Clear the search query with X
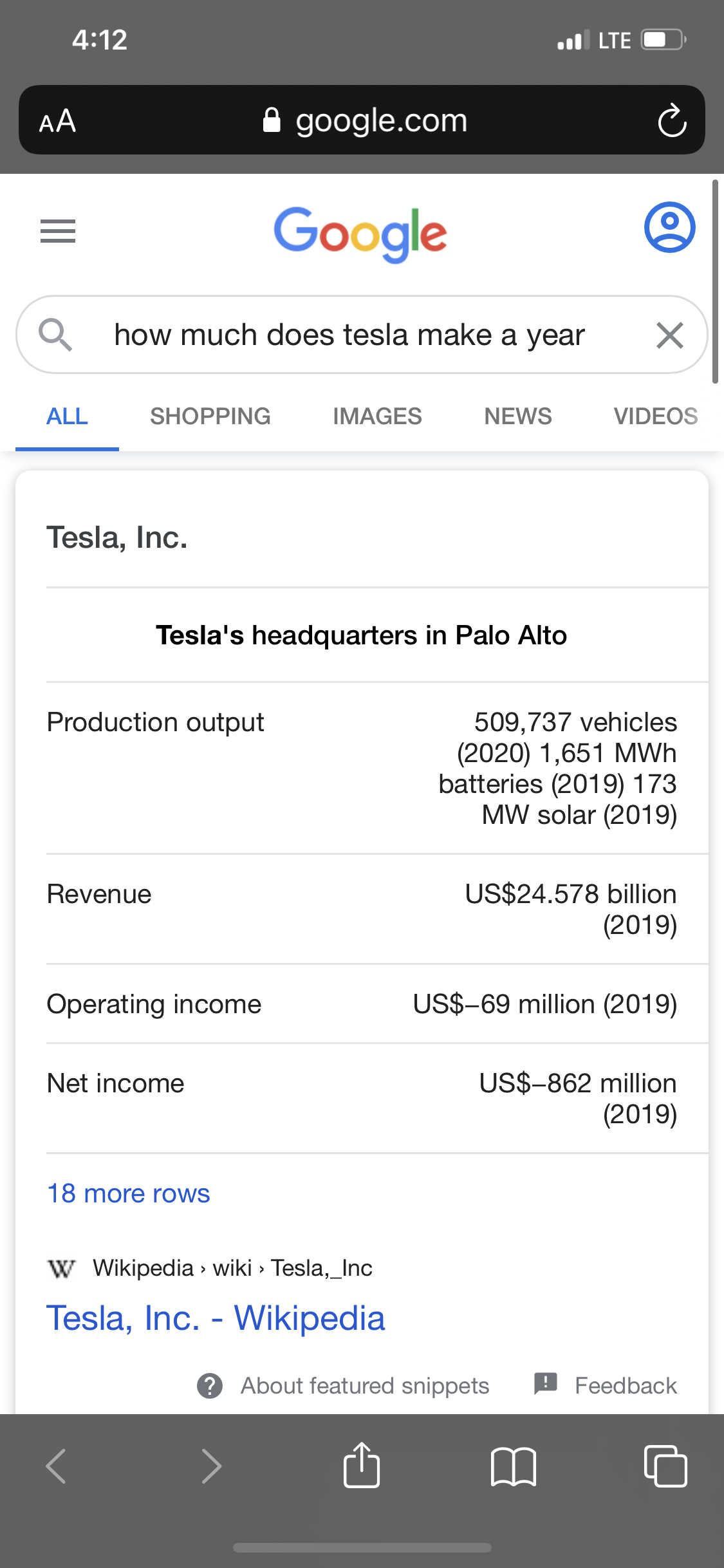The height and width of the screenshot is (1568, 724). click(x=669, y=335)
